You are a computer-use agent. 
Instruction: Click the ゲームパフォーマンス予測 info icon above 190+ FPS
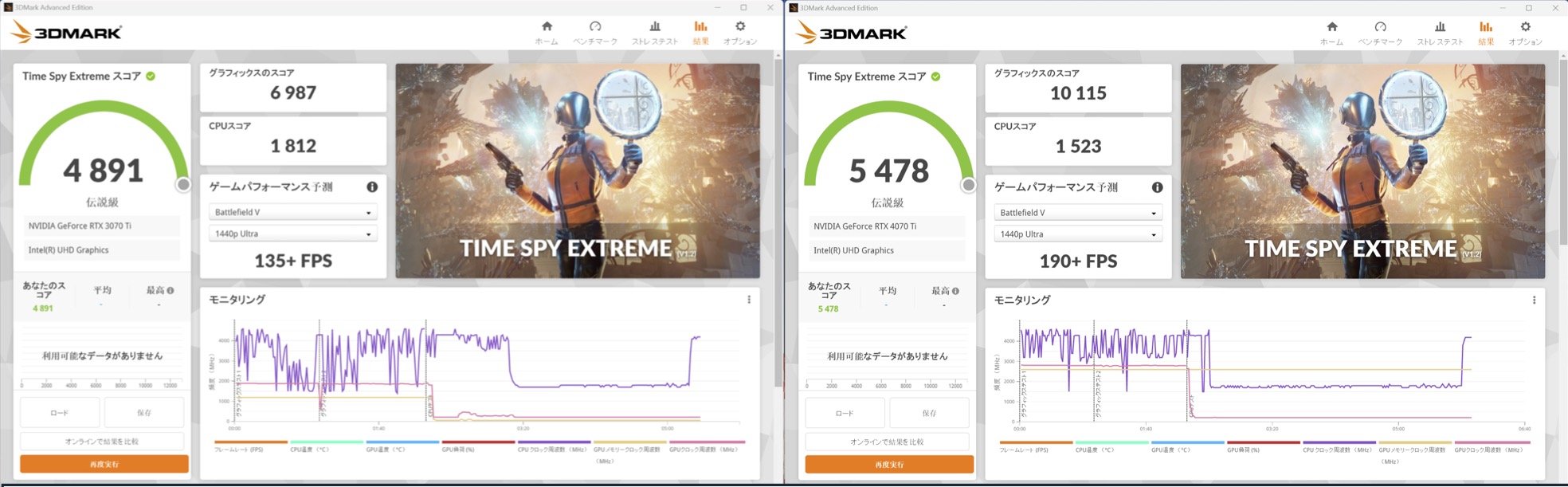1157,187
